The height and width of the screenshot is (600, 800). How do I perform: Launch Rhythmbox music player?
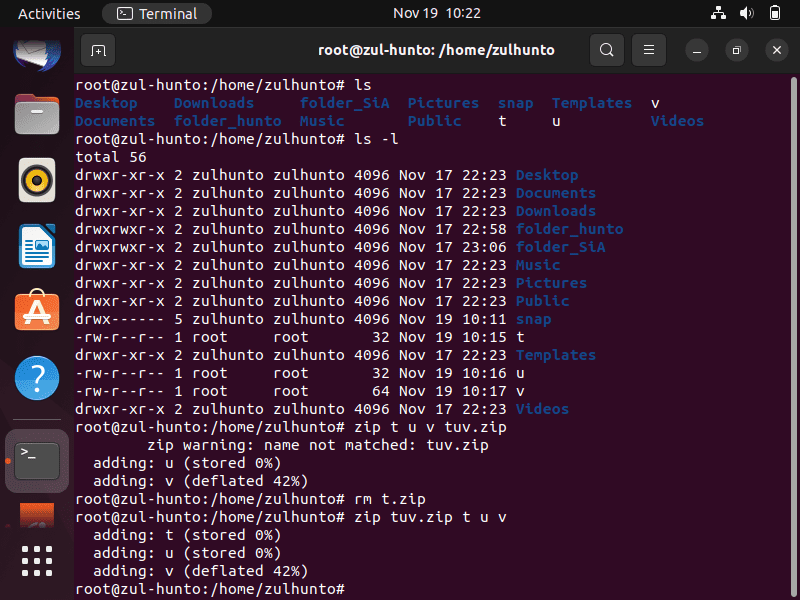[x=37, y=180]
